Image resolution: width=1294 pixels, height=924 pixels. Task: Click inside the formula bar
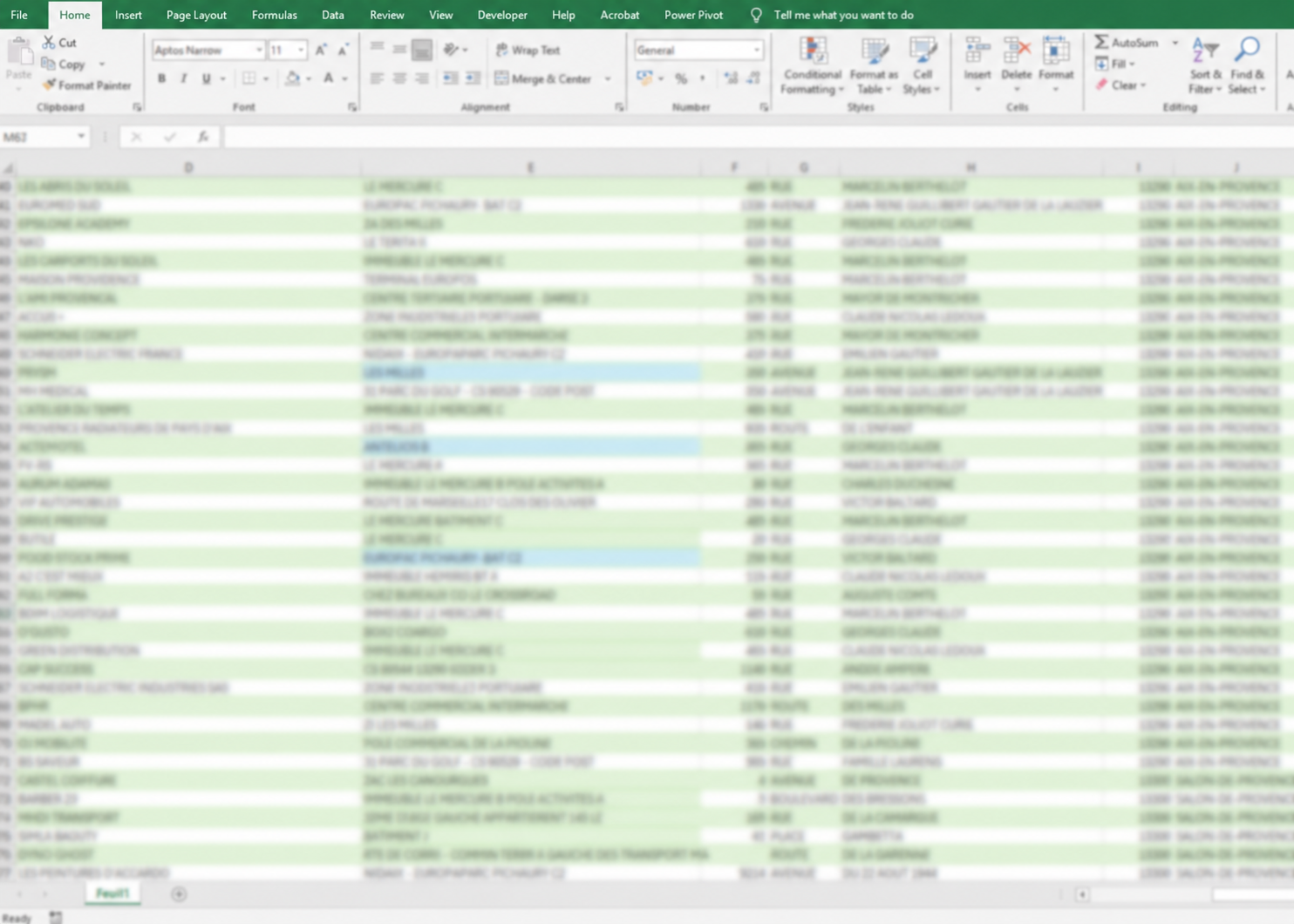pos(757,137)
